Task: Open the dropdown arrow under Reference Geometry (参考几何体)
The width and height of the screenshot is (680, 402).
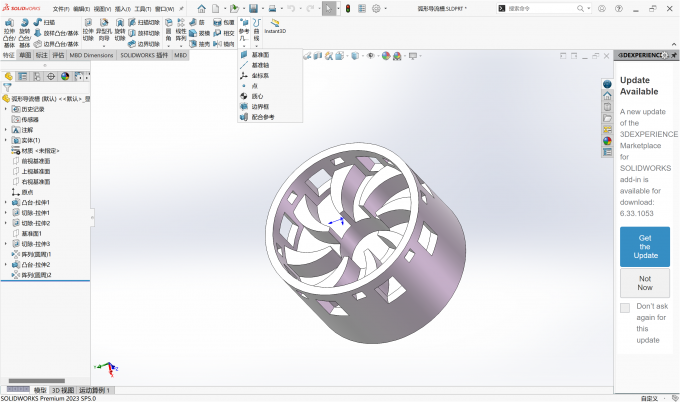Action: point(244,46)
